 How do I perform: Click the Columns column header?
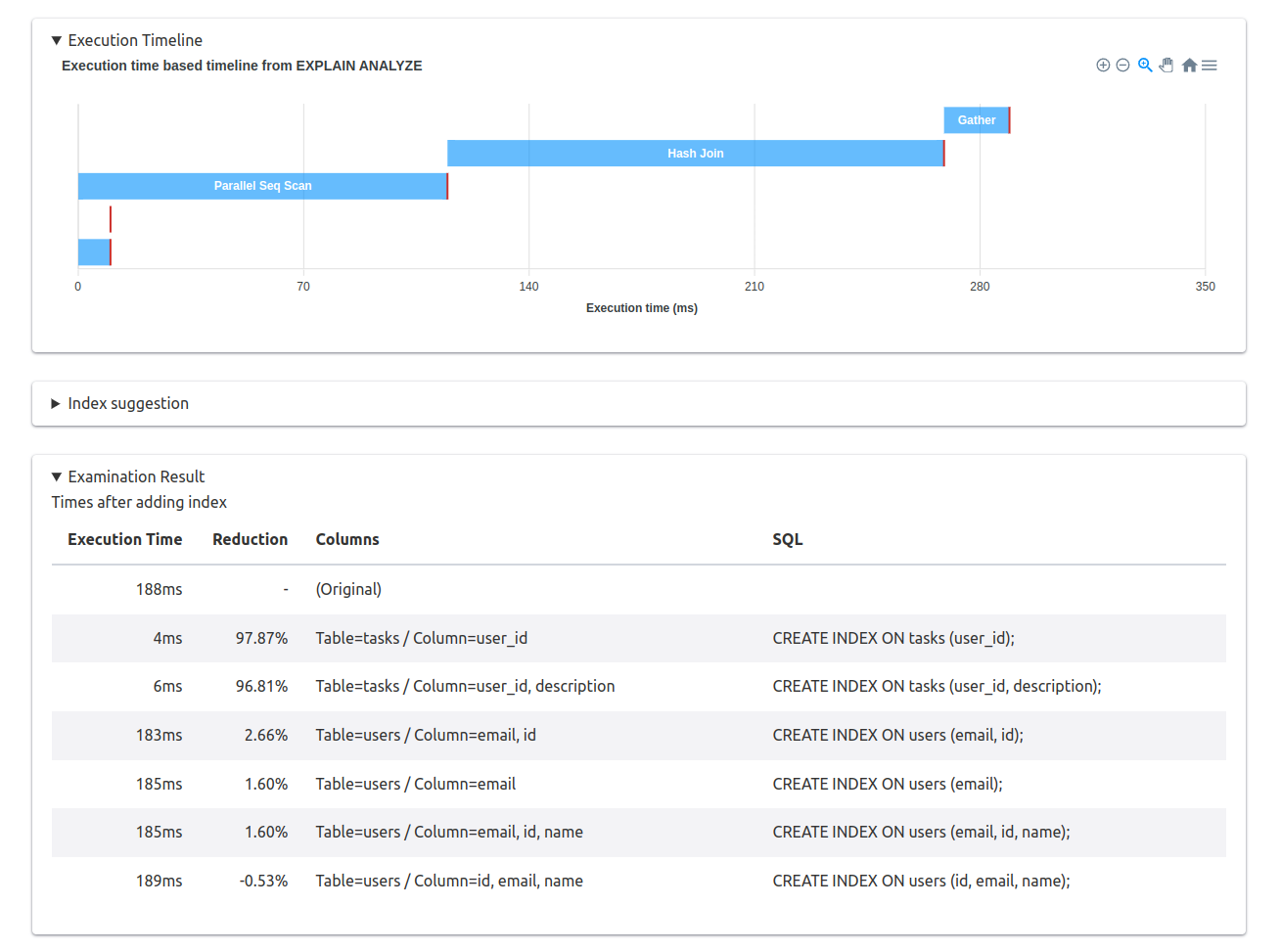click(x=347, y=539)
